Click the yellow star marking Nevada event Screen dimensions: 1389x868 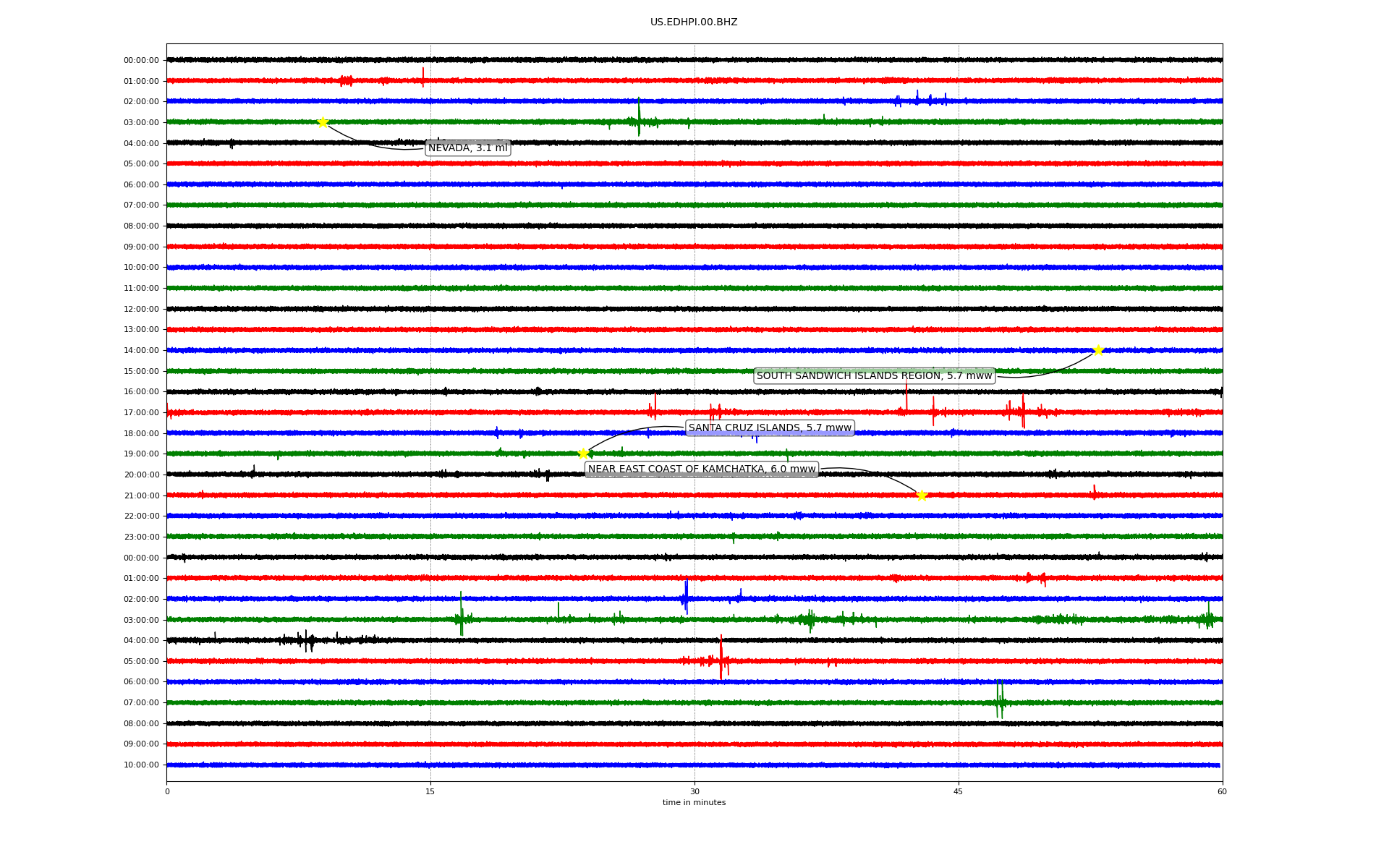pos(323,122)
